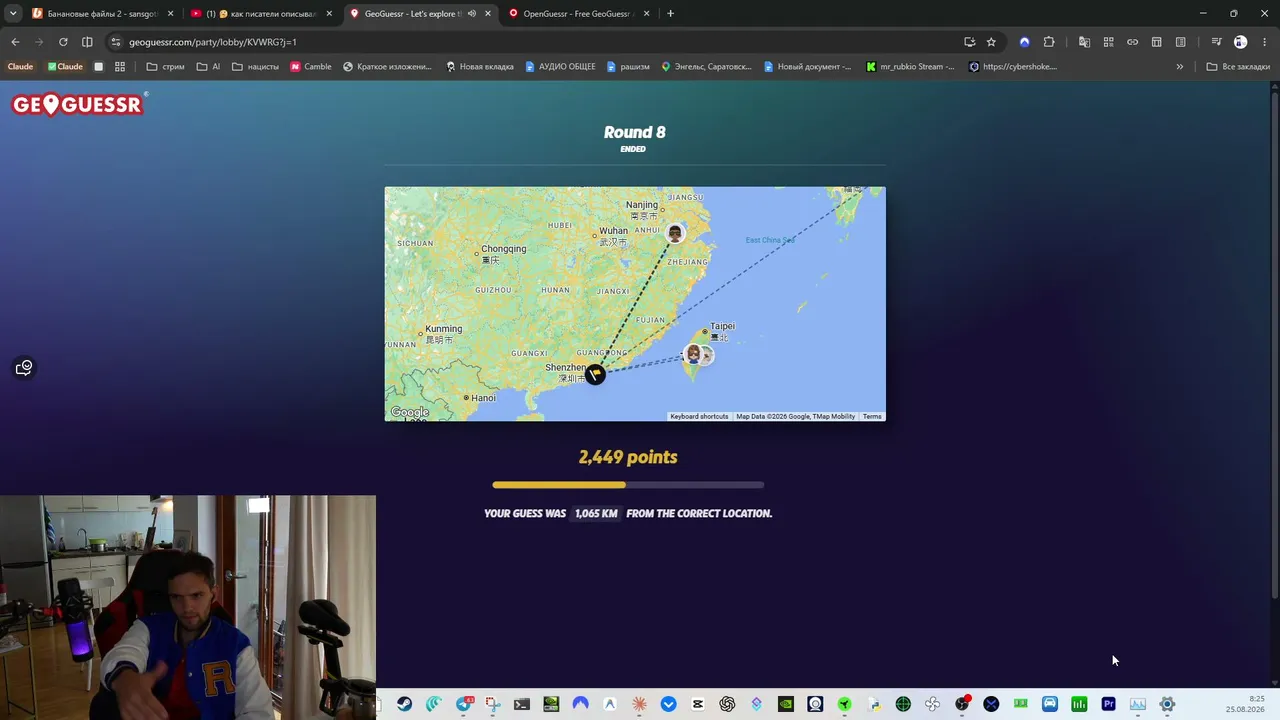
Task: Switch to the OpenGuessr tab
Action: click(578, 14)
